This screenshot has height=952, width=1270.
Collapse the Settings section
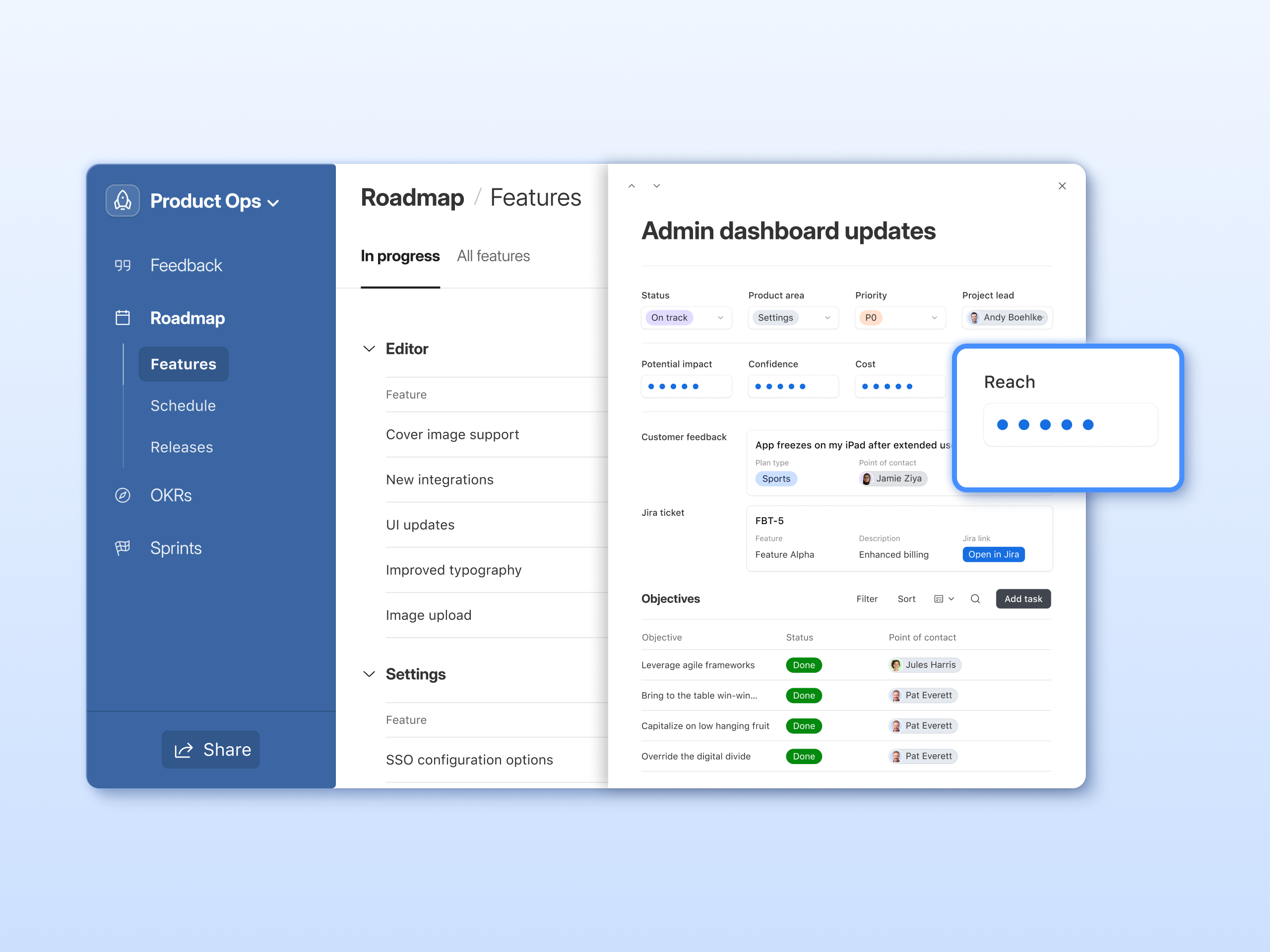coord(369,674)
